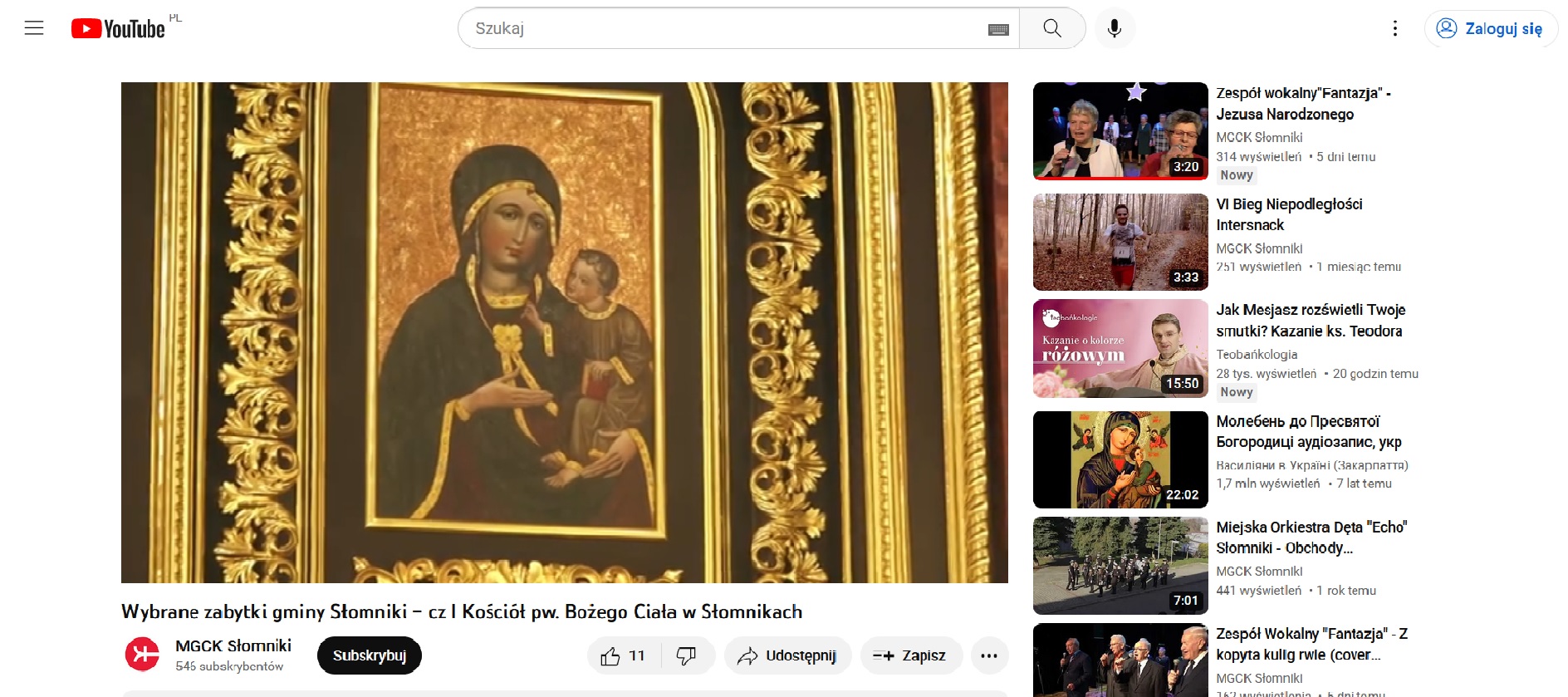Click the YouTube logo home icon
Viewport: 1568px width, 697px height.
tap(118, 29)
